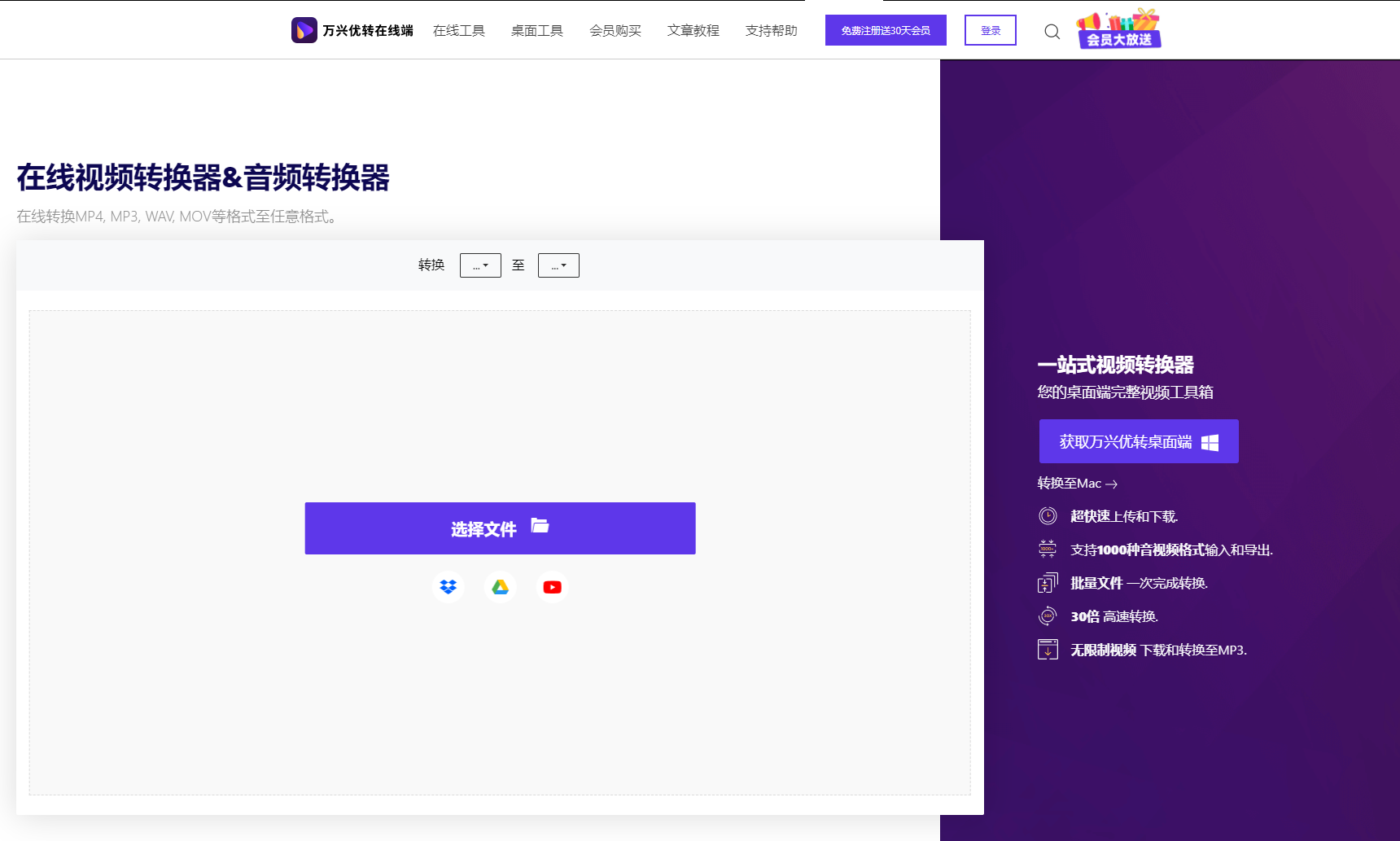Click the 登录 login button

[990, 30]
